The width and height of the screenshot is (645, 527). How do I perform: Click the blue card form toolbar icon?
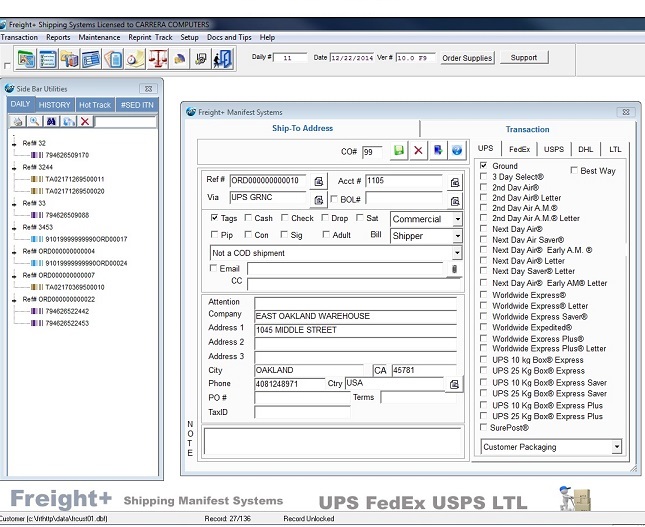[91, 59]
